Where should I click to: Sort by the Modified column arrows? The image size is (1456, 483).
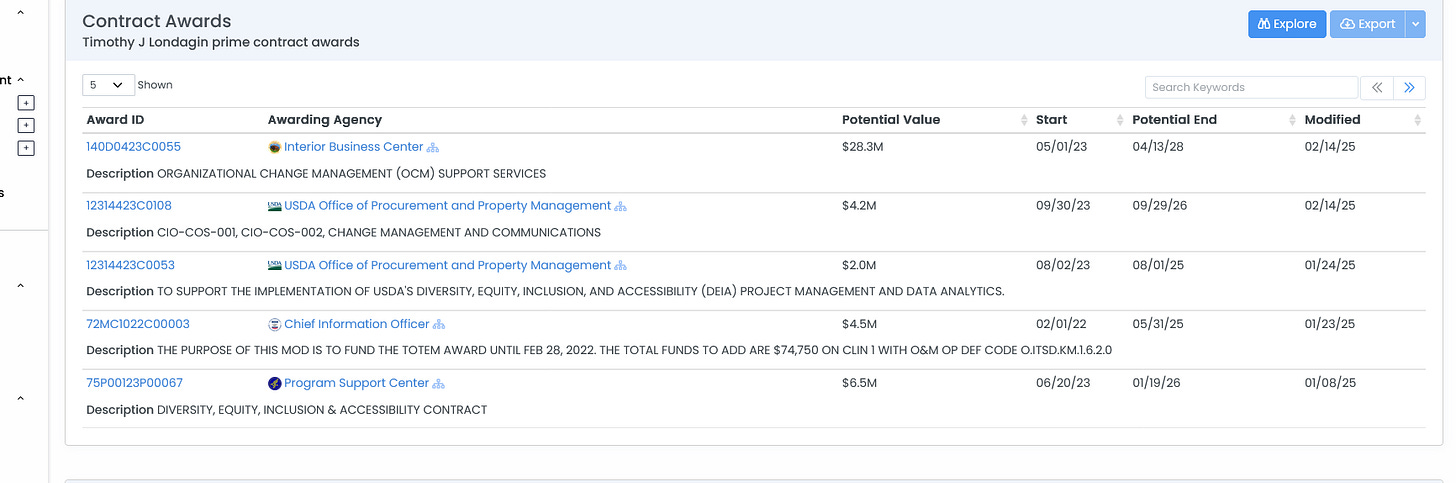pos(1418,120)
